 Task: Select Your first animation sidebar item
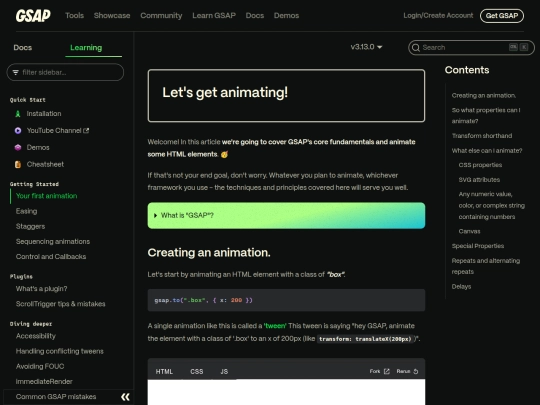[46, 196]
